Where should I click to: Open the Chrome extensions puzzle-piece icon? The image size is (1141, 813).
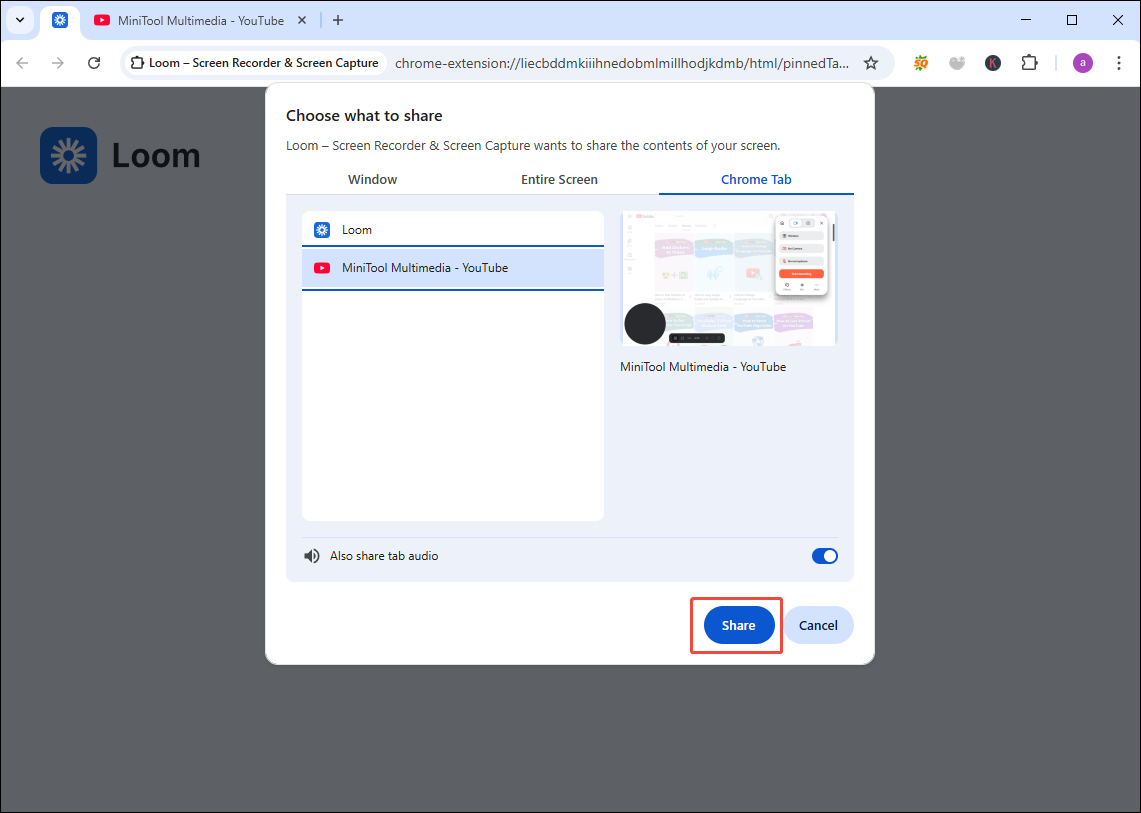1029,62
